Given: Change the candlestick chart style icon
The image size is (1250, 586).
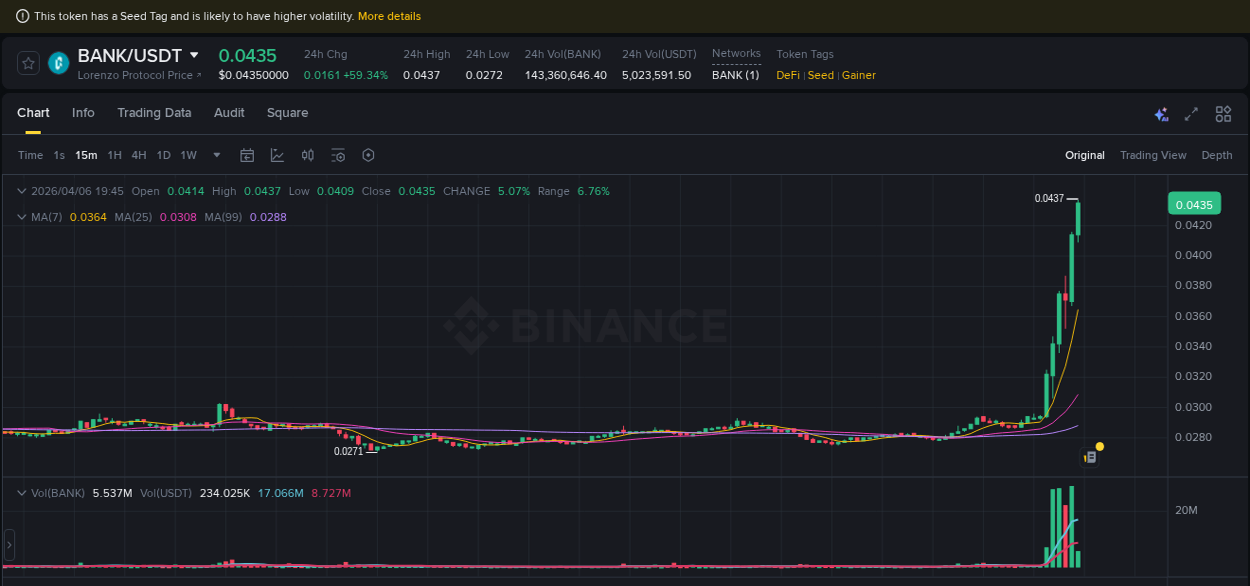Looking at the screenshot, I should (x=308, y=155).
